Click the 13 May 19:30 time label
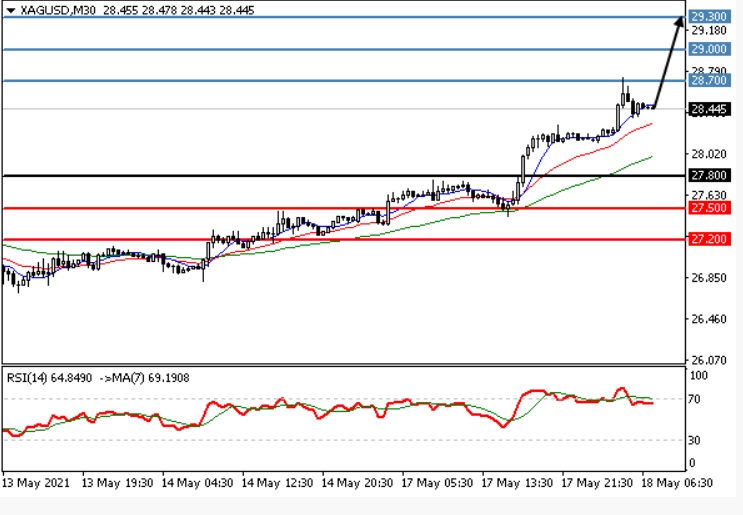This screenshot has height=515, width=743. coord(117,483)
